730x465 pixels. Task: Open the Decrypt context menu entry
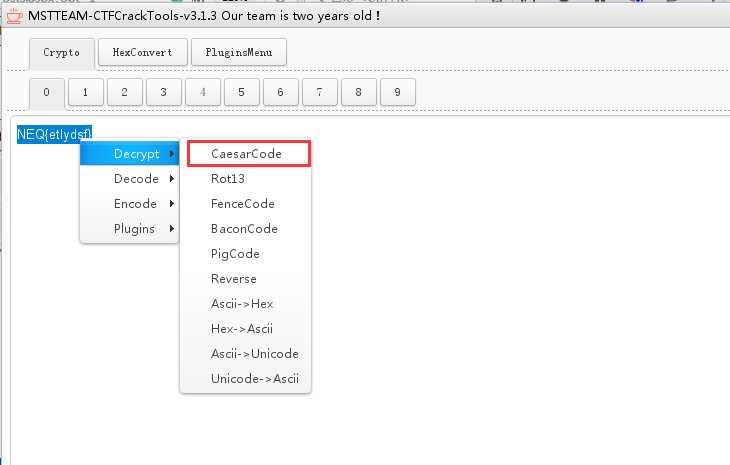[129, 154]
